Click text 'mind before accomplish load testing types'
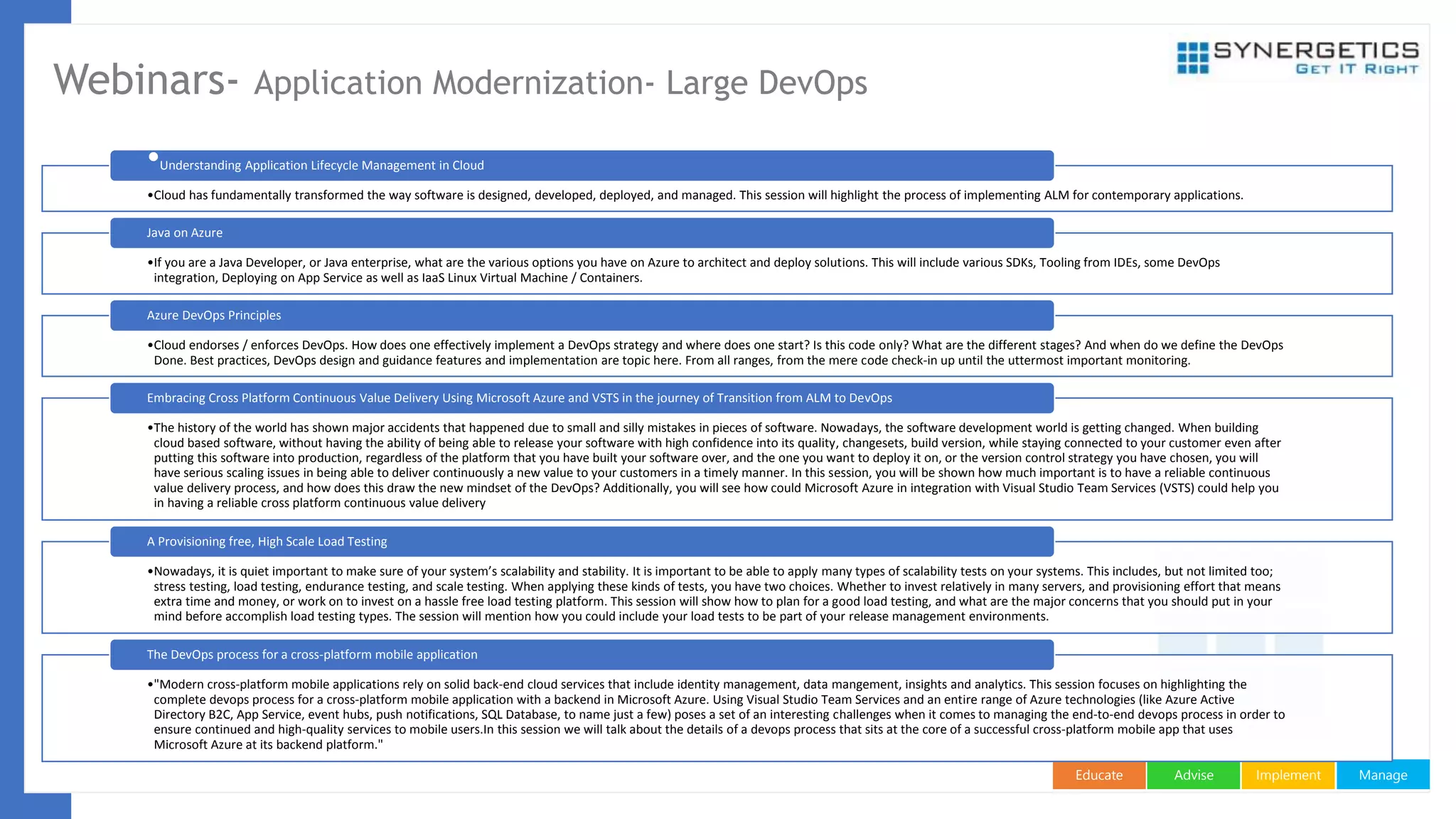 [272, 616]
